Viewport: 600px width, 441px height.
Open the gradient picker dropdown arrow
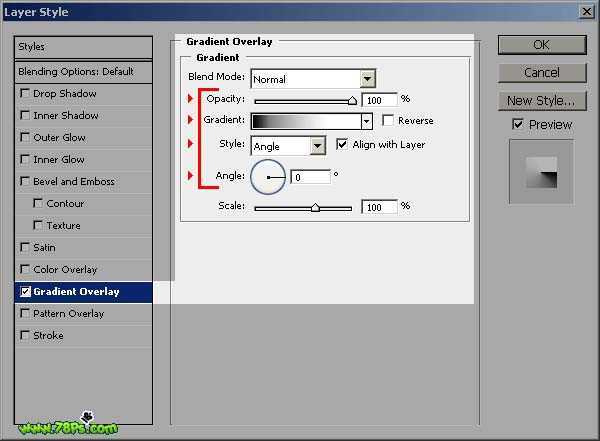pyautogui.click(x=367, y=121)
